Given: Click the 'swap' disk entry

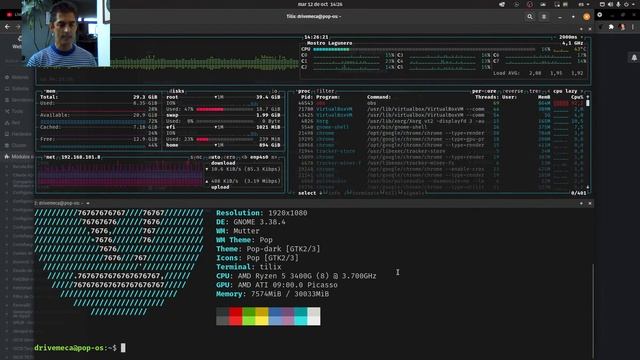Looking at the screenshot, I should coord(172,115).
